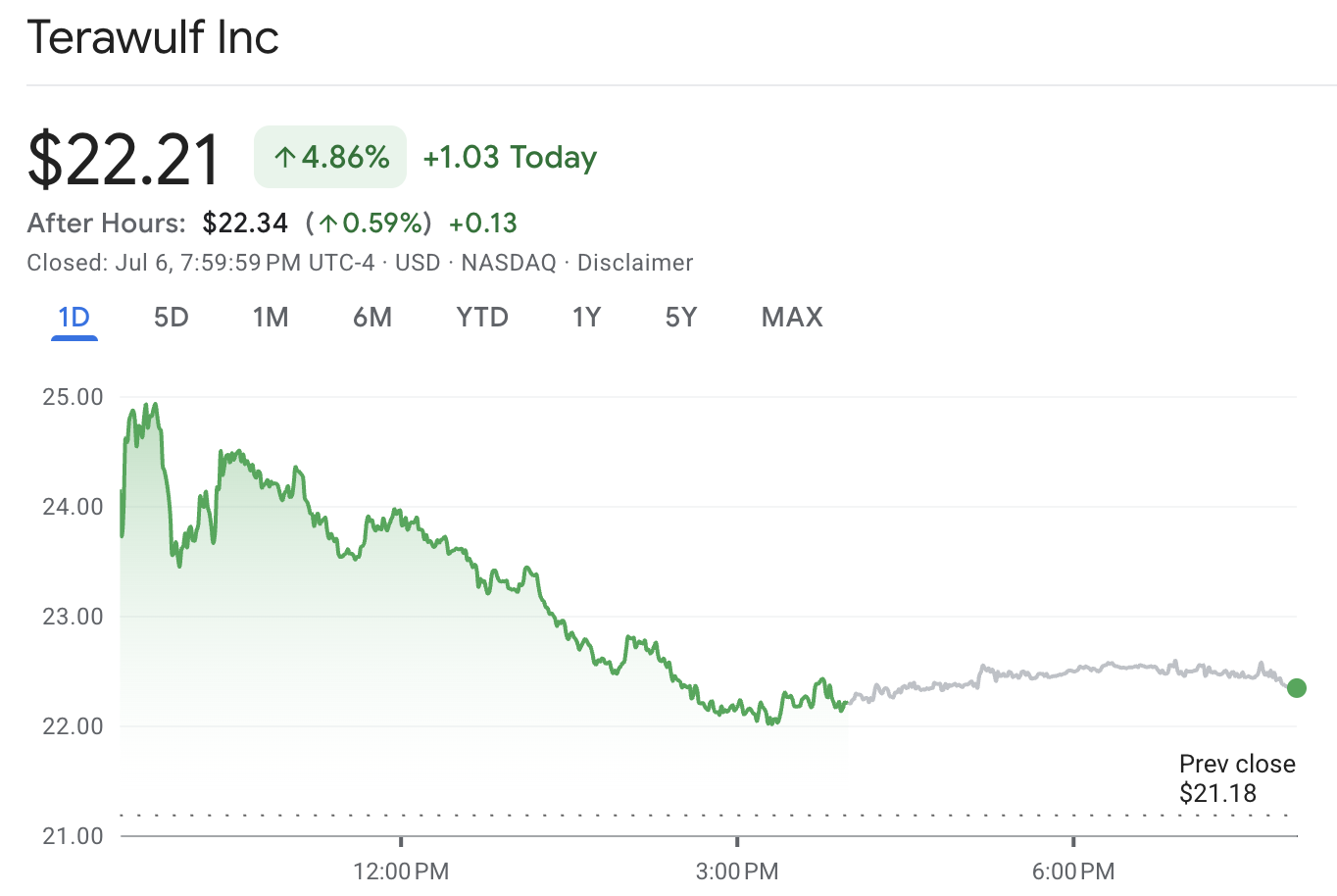This screenshot has width=1337, height=896.
Task: Click the +1.03 Today change text
Action: (510, 158)
